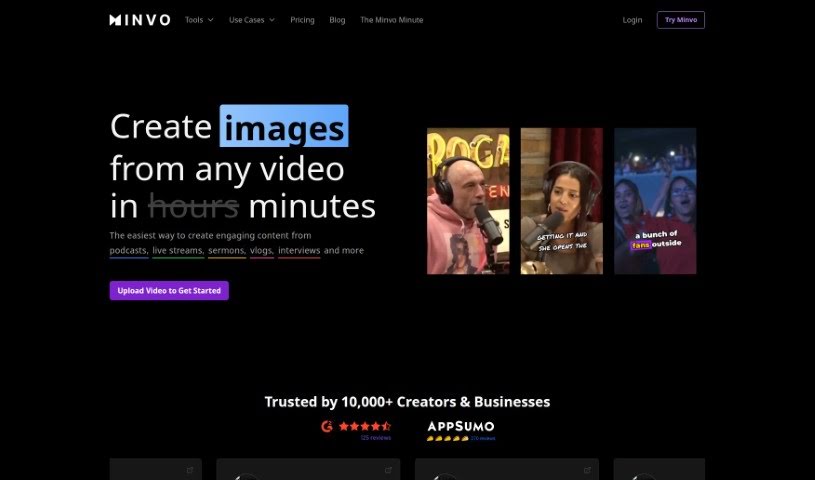Click the G2 star rating icons
This screenshot has height=480, width=815.
(x=365, y=425)
